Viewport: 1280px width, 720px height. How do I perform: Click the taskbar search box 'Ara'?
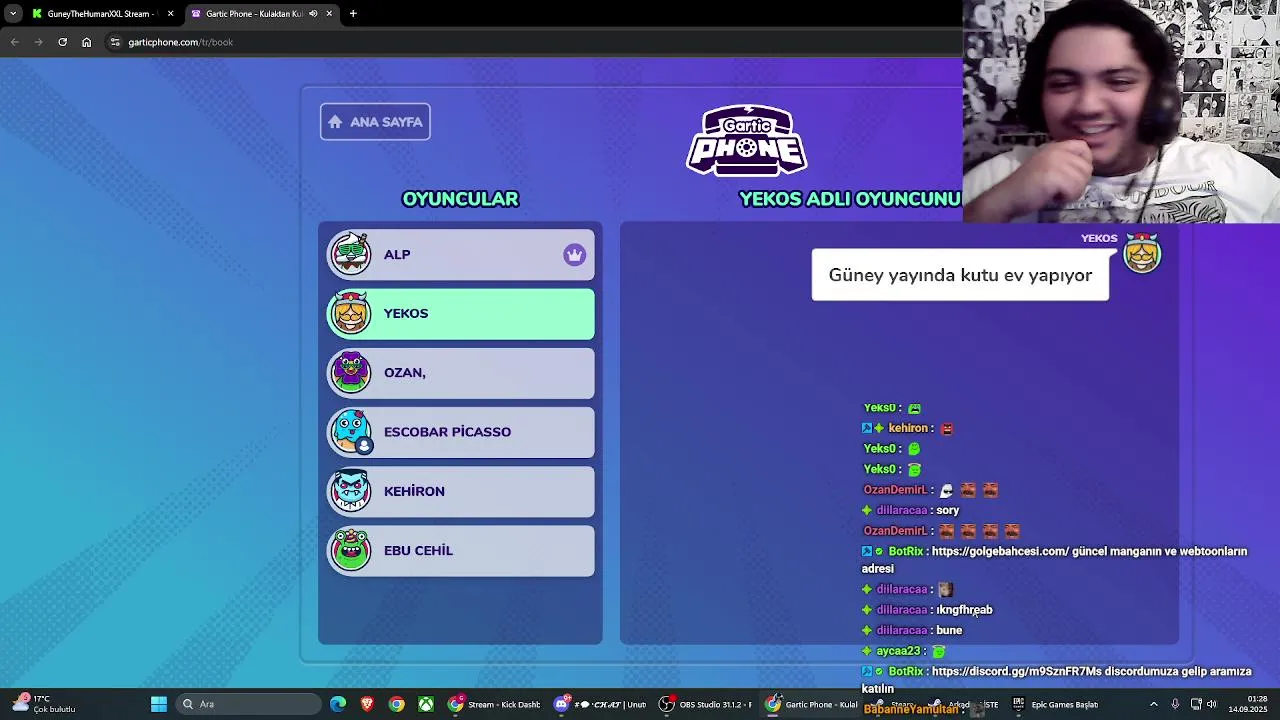click(250, 704)
